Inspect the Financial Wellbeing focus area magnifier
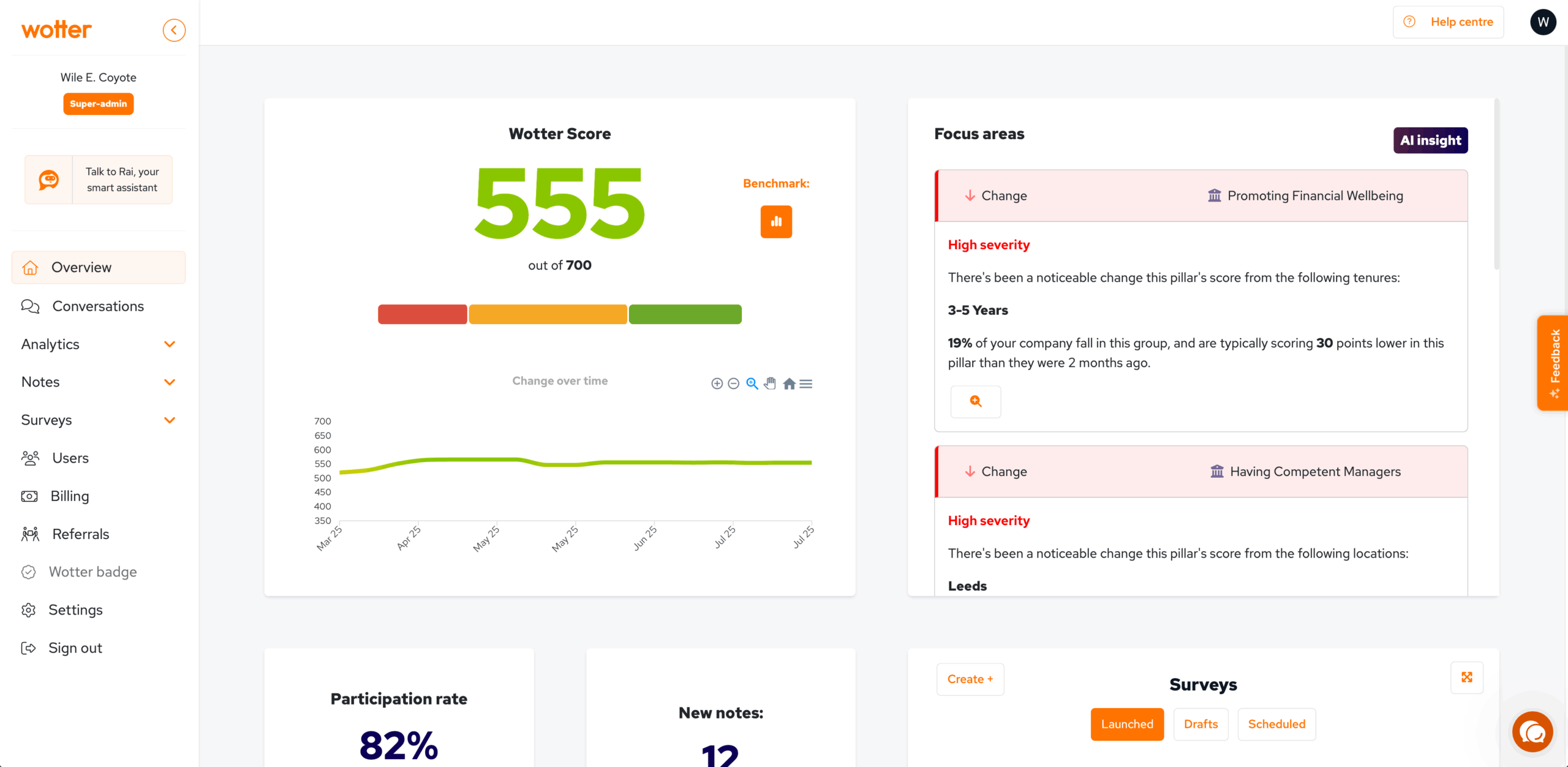This screenshot has height=767, width=1568. (976, 401)
